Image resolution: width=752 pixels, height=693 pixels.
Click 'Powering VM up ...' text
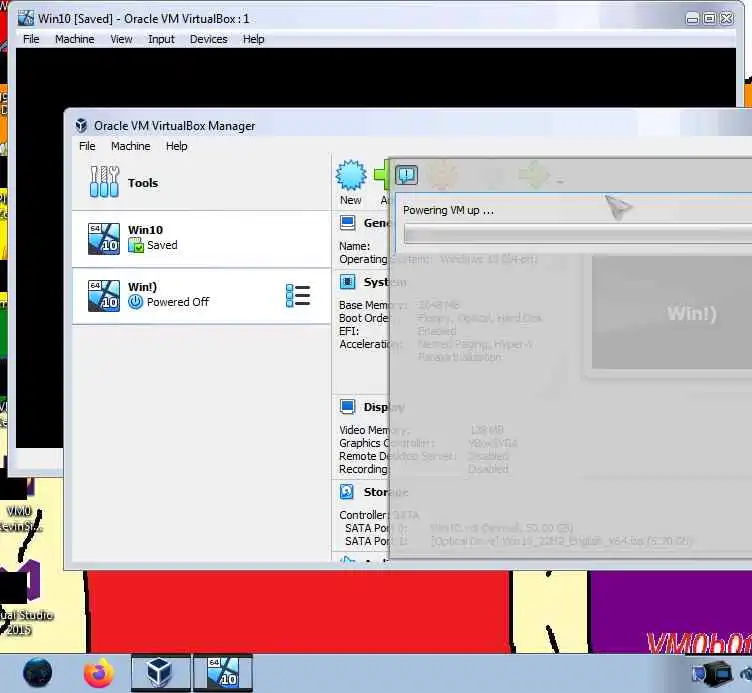tap(448, 211)
